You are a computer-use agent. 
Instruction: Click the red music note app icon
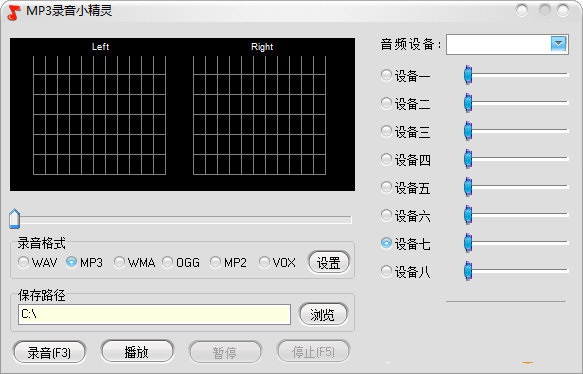coord(14,13)
